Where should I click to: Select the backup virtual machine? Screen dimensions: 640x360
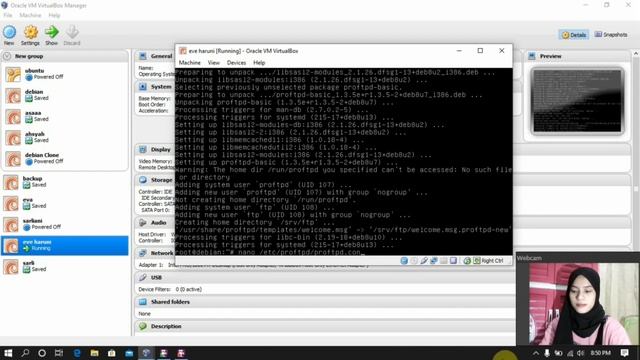65,182
